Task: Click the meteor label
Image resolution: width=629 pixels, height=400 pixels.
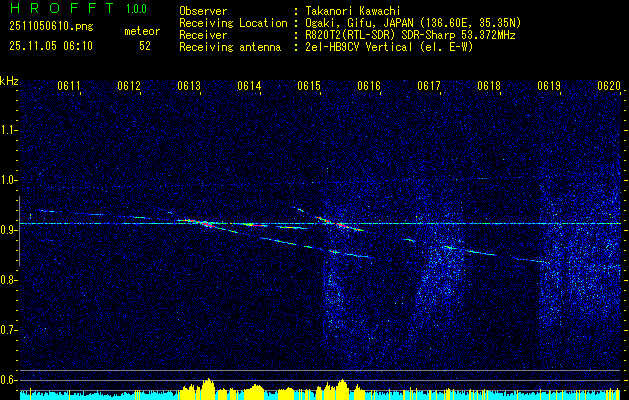Action: (x=142, y=31)
